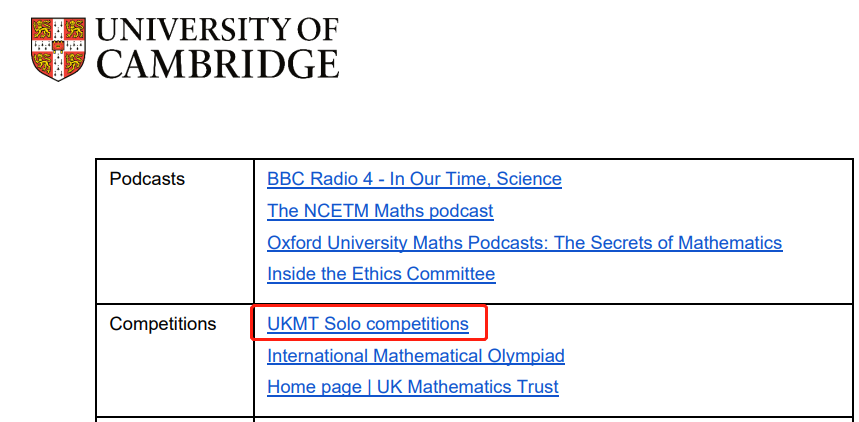Screen dimensions: 859x422
Task: Click blank area below the Competitions label
Action: coord(175,374)
